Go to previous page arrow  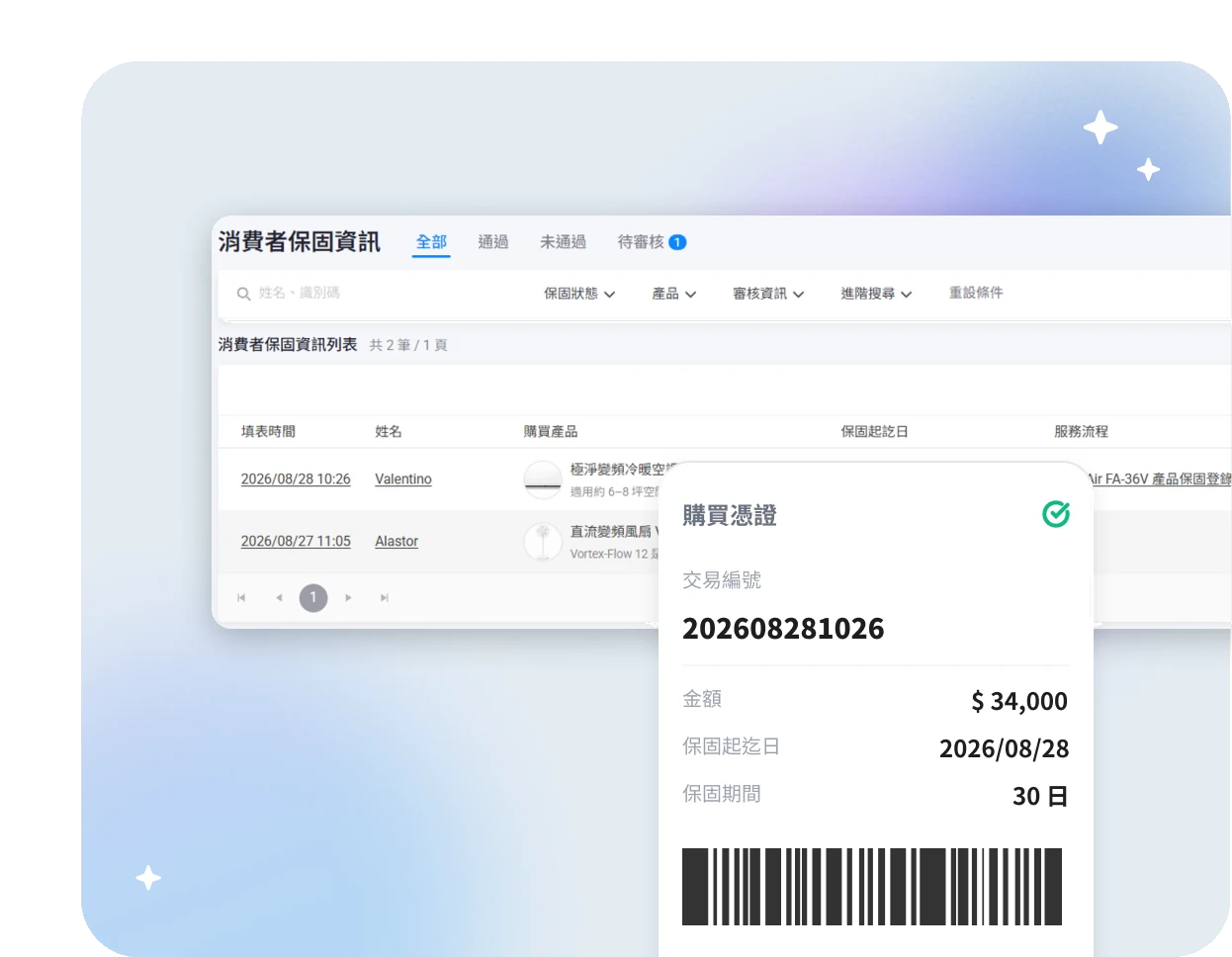[279, 598]
